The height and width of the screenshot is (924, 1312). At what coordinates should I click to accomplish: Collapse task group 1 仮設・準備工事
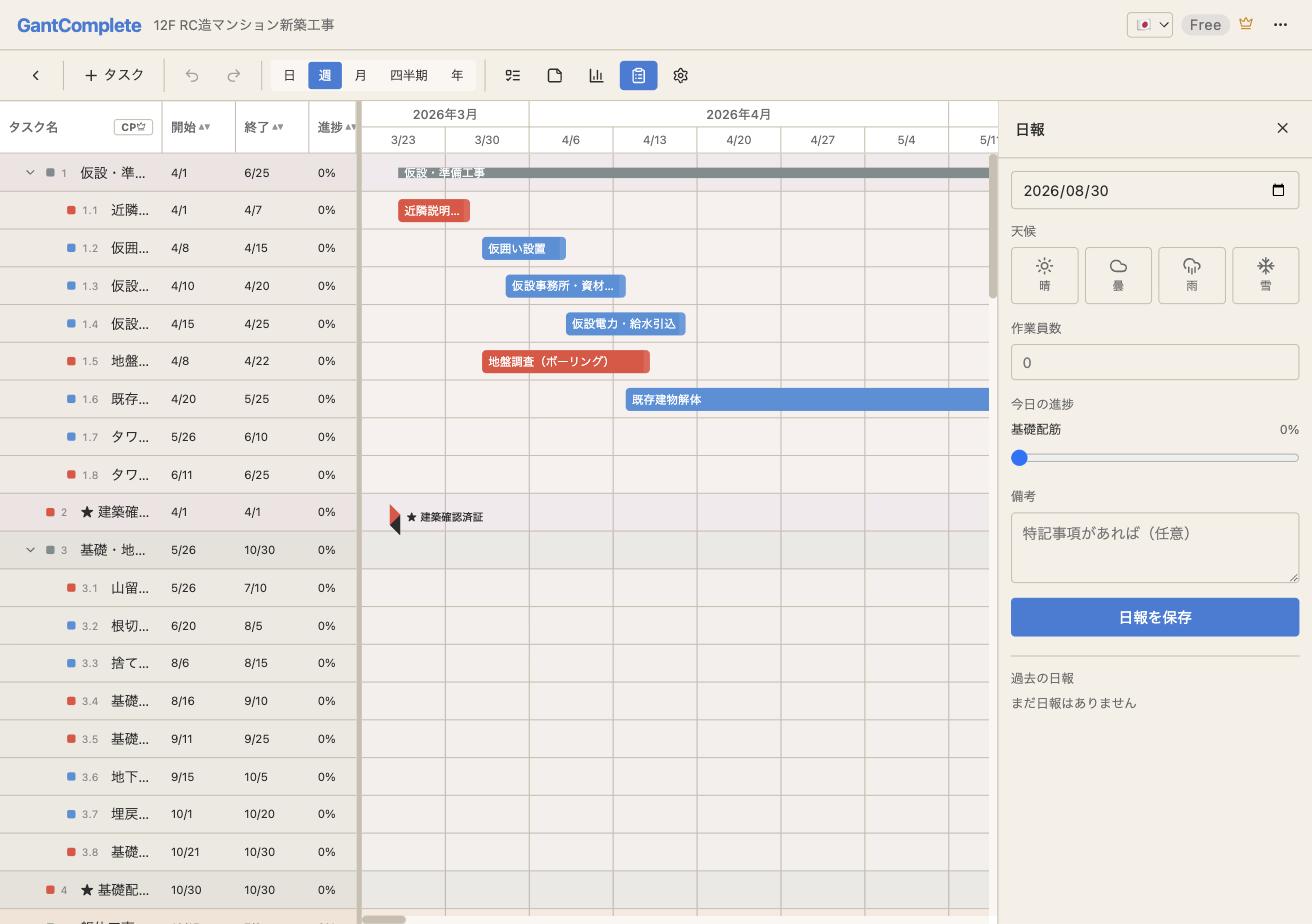pyautogui.click(x=30, y=173)
